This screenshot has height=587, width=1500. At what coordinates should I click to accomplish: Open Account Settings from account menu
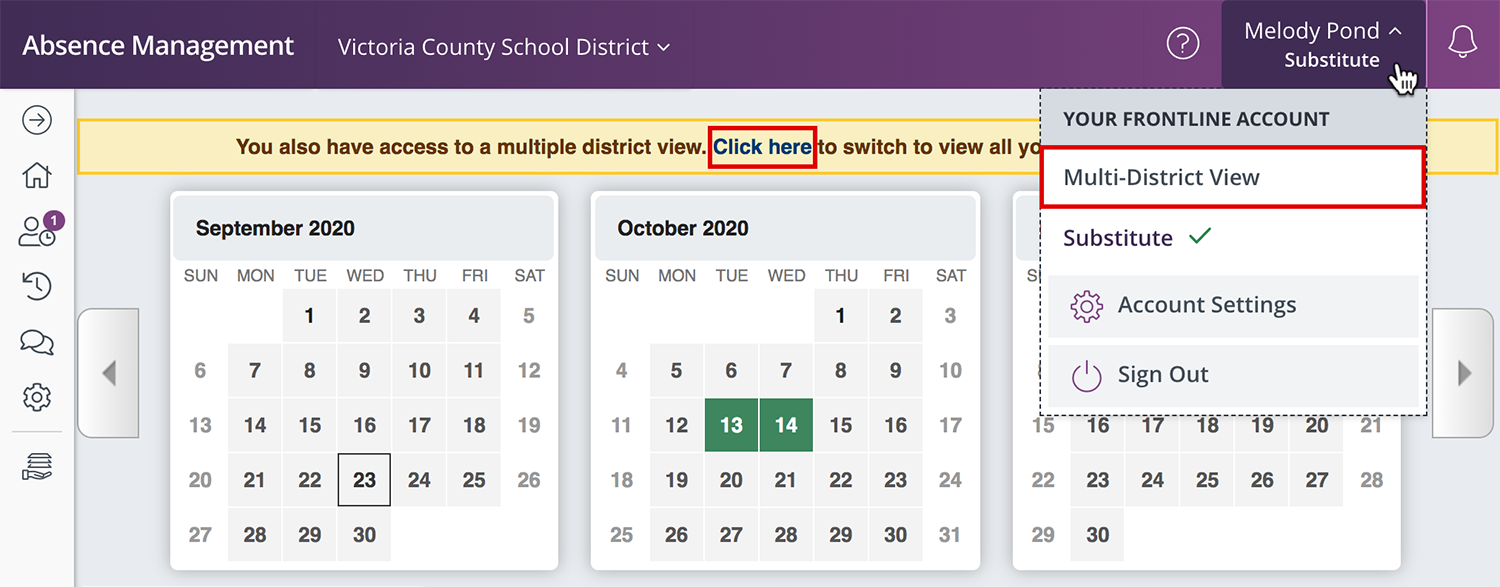tap(1233, 305)
